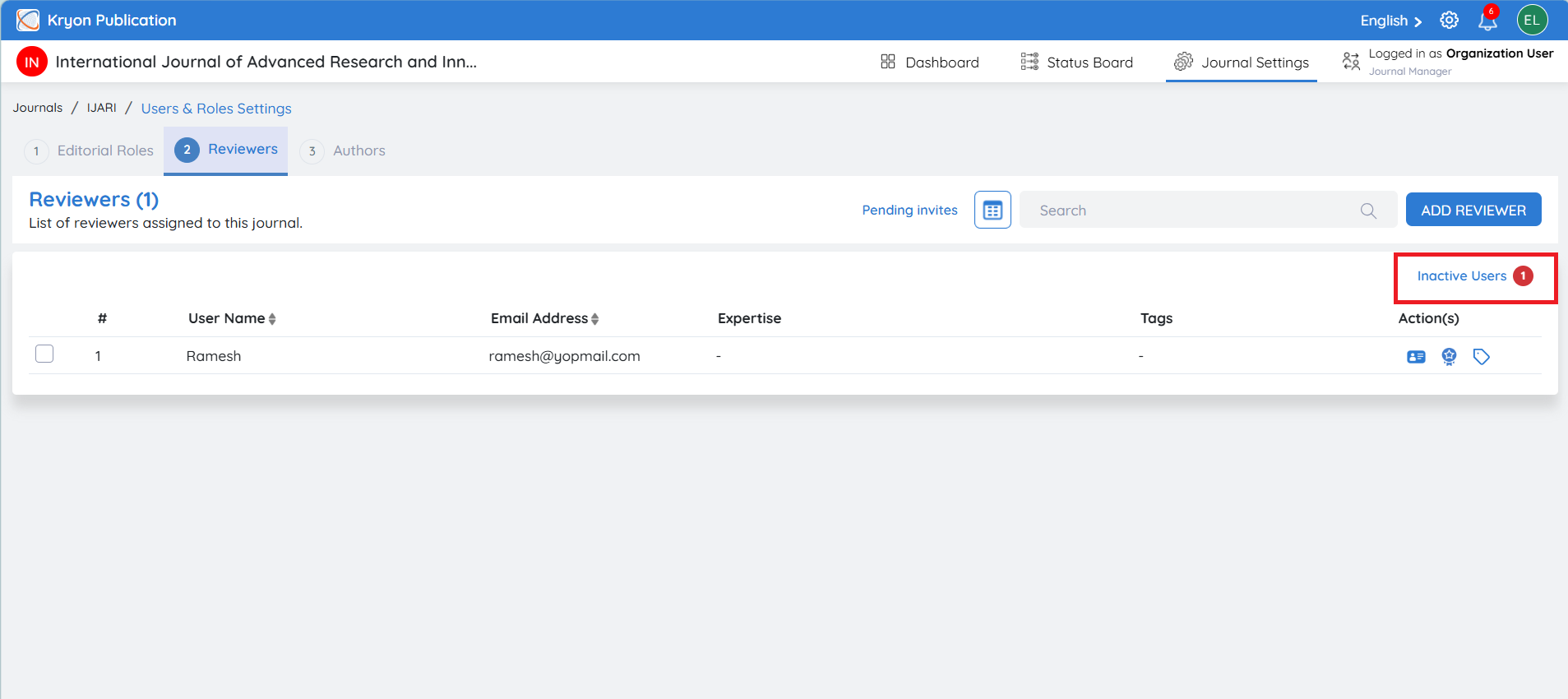Click Ramesh's expertise badge icon
The width and height of the screenshot is (1568, 699).
(x=1449, y=356)
